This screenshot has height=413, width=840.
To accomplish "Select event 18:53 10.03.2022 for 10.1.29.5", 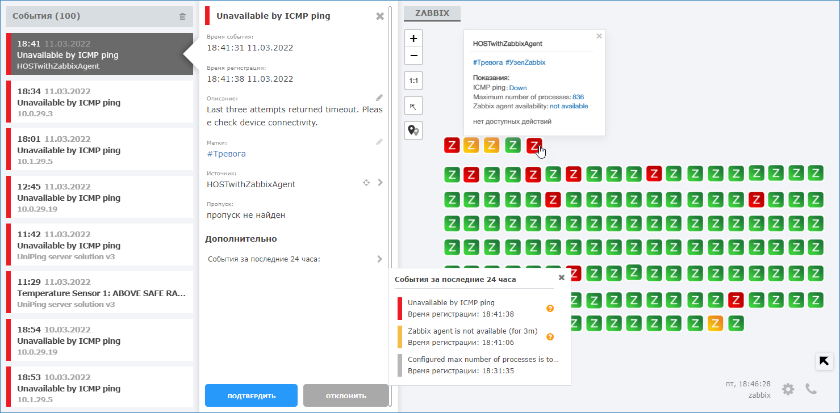I will point(99,387).
